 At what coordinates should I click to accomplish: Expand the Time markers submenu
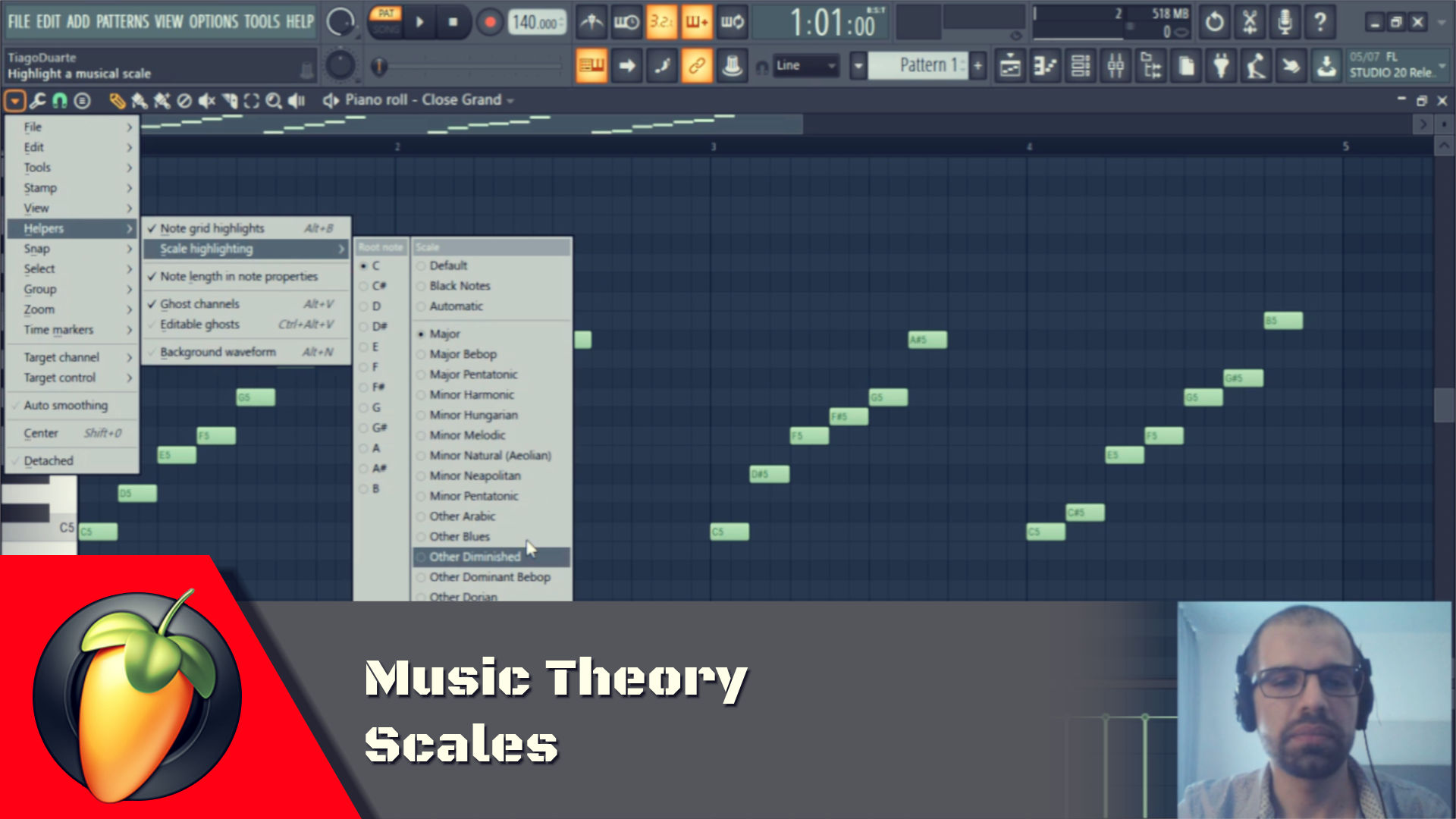72,330
